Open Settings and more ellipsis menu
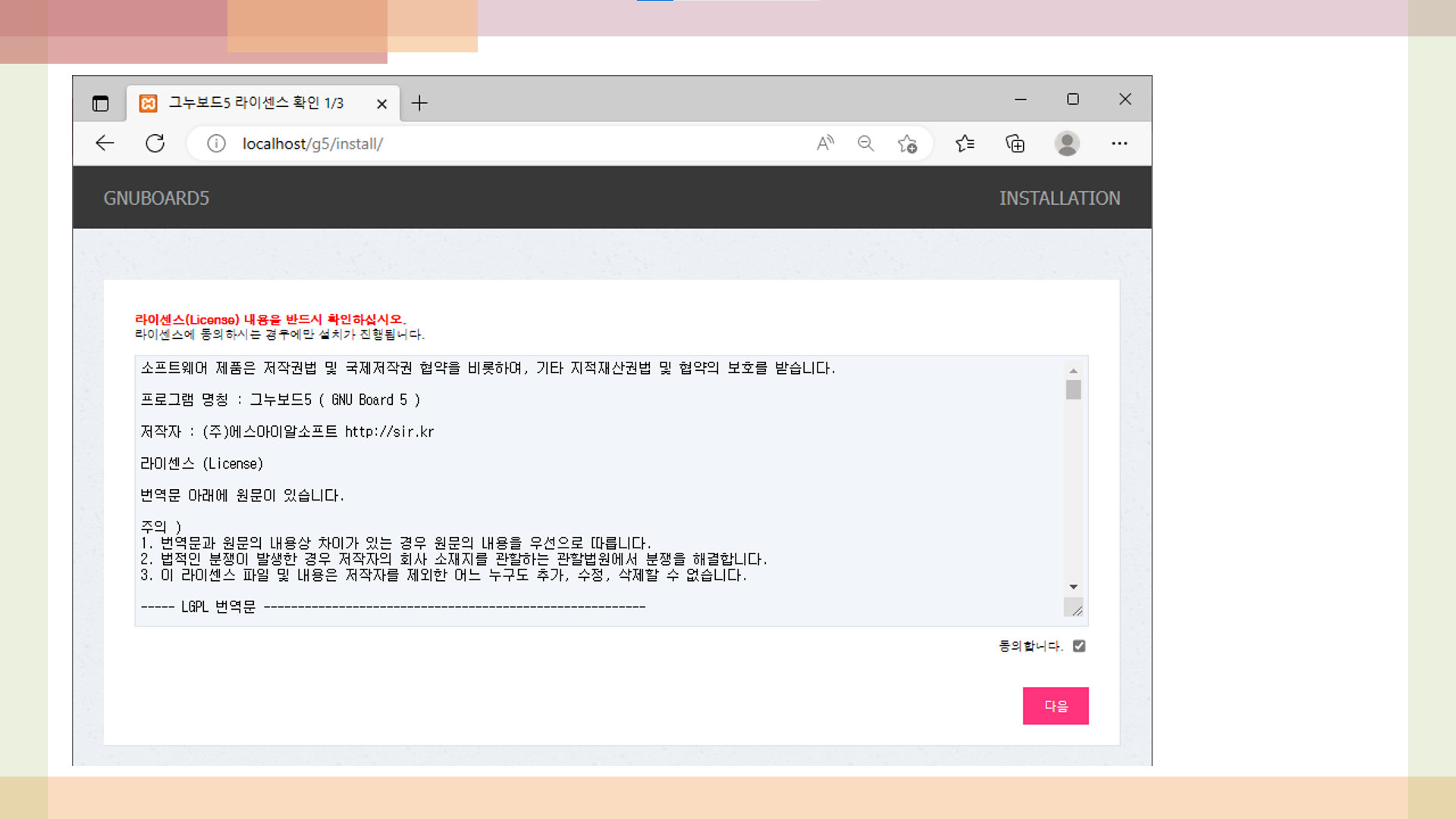 1119,143
